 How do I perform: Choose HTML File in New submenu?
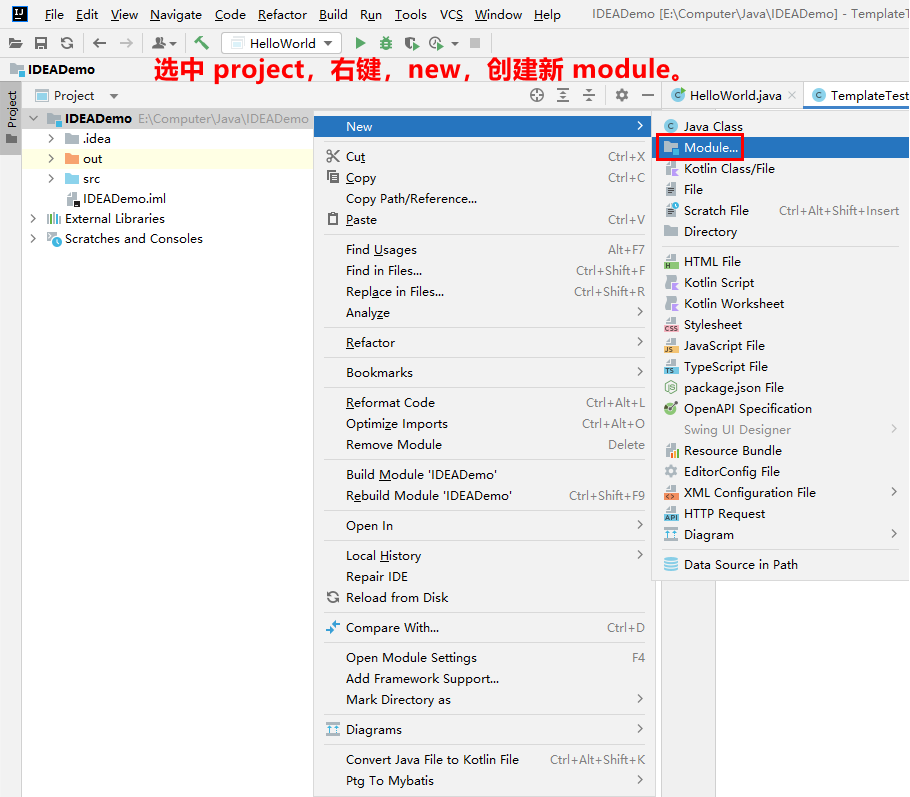pos(780,262)
